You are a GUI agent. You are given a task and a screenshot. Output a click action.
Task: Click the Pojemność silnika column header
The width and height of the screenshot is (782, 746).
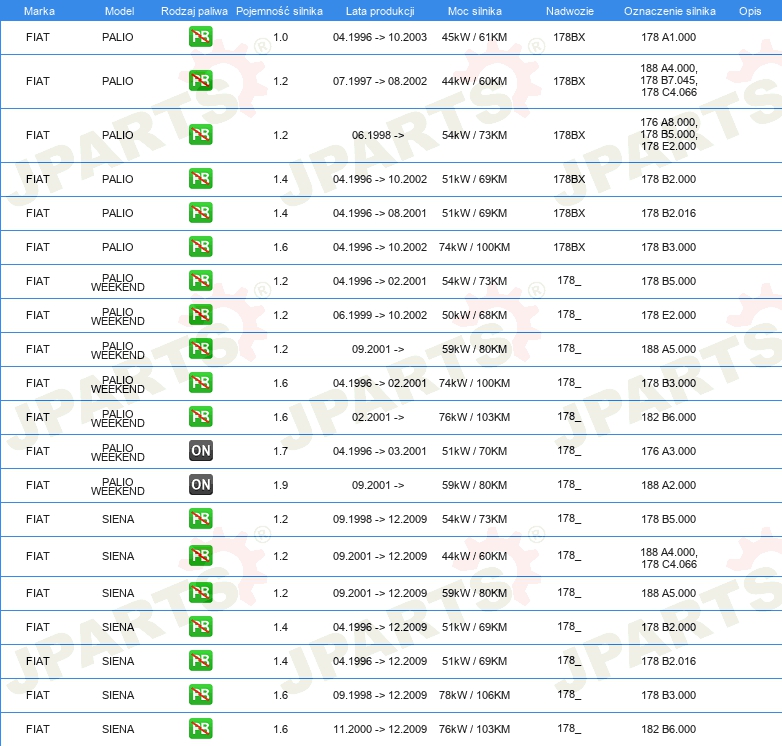tap(279, 11)
